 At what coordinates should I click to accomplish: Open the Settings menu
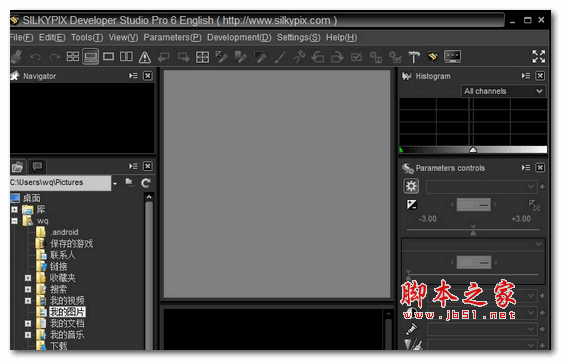point(299,38)
